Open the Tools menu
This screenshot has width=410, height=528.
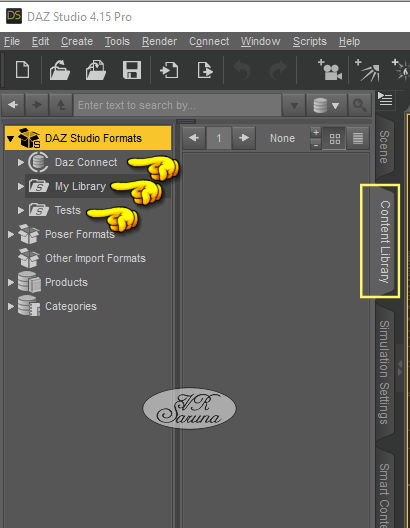click(117, 41)
